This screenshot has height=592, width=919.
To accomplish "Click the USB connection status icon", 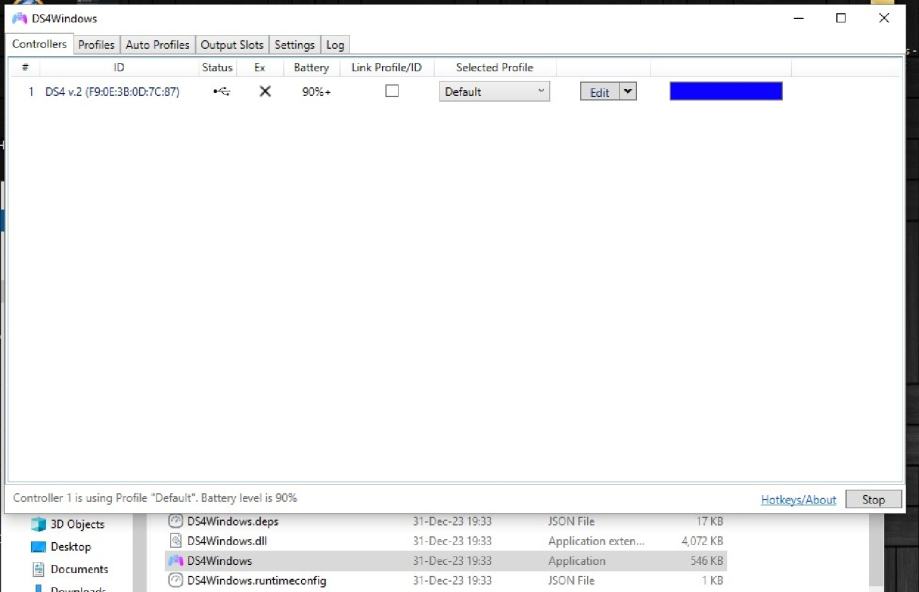I will tap(222, 91).
